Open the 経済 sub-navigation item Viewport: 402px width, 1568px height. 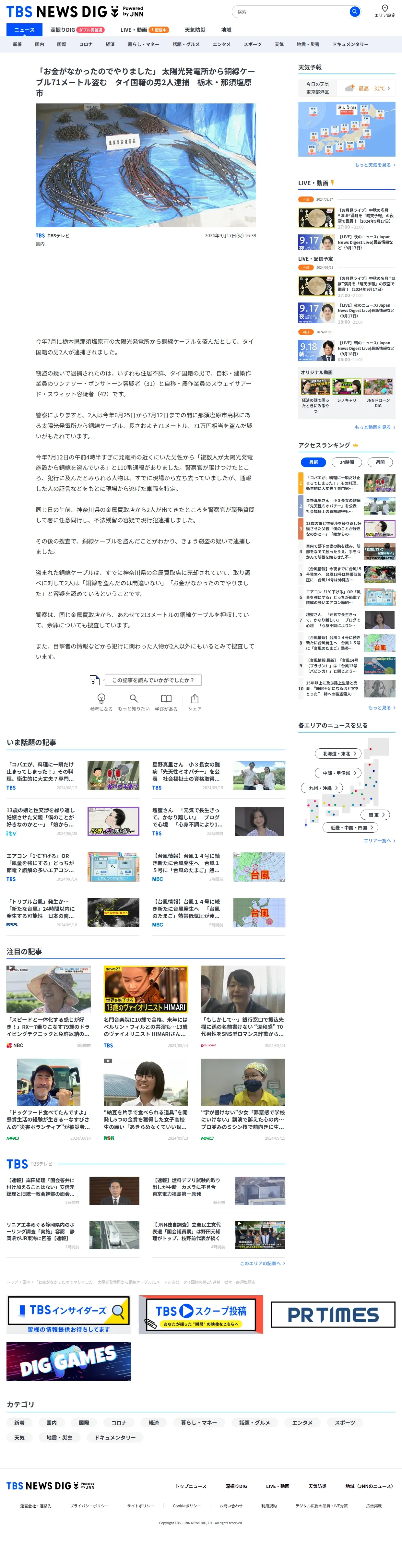point(110,44)
